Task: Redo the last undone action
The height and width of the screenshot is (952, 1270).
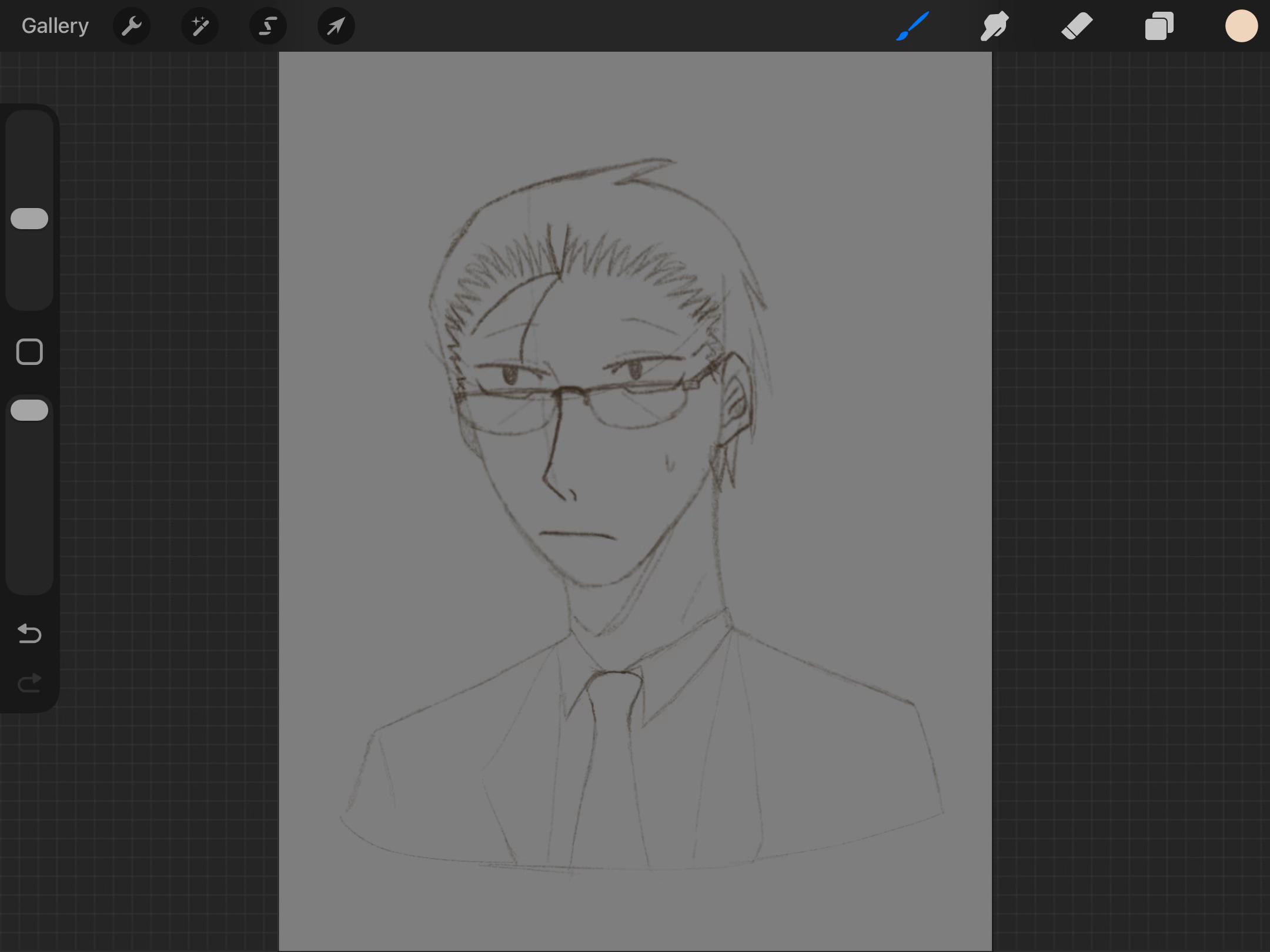Action: pyautogui.click(x=29, y=683)
